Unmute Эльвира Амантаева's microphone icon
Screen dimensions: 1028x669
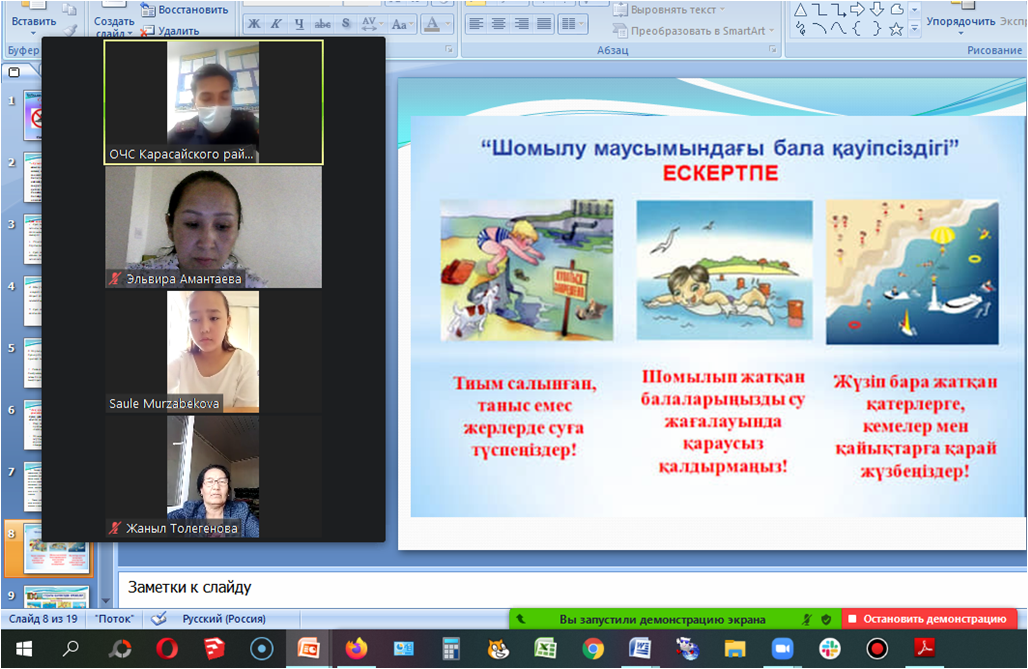click(116, 279)
